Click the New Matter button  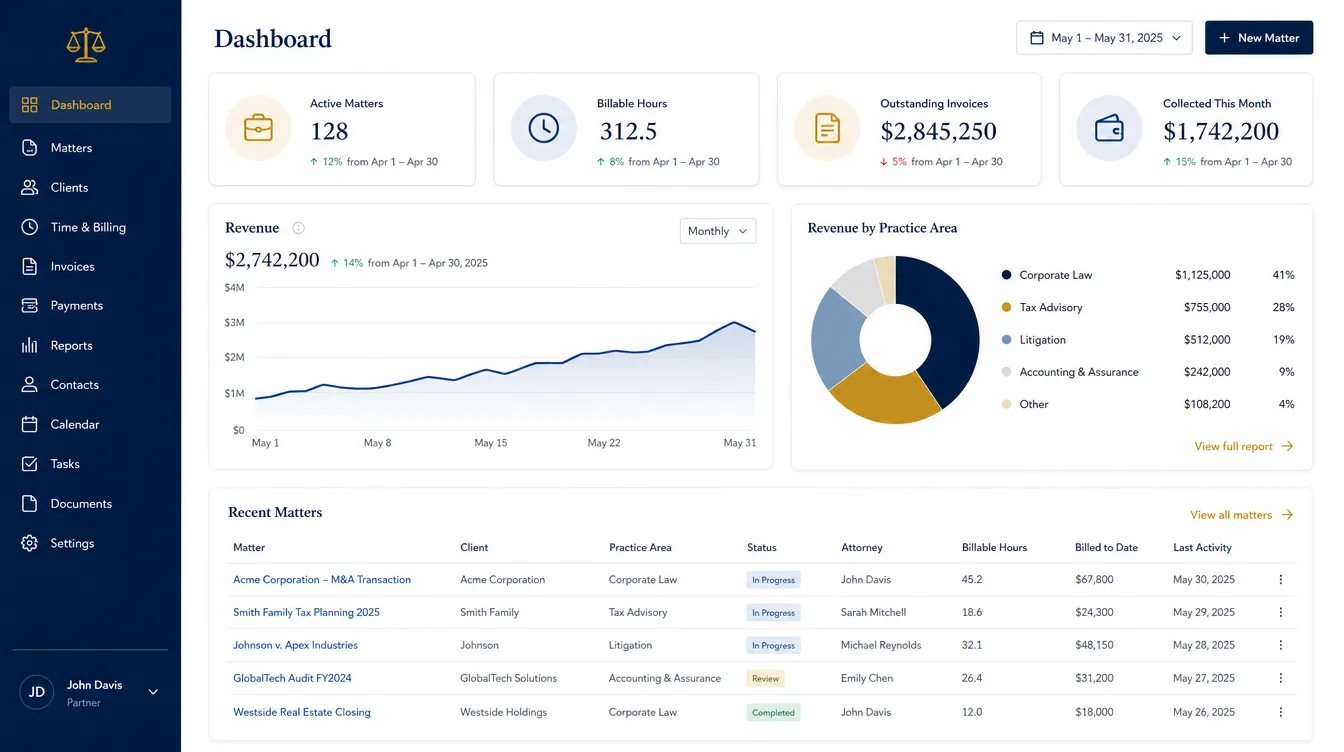point(1259,38)
